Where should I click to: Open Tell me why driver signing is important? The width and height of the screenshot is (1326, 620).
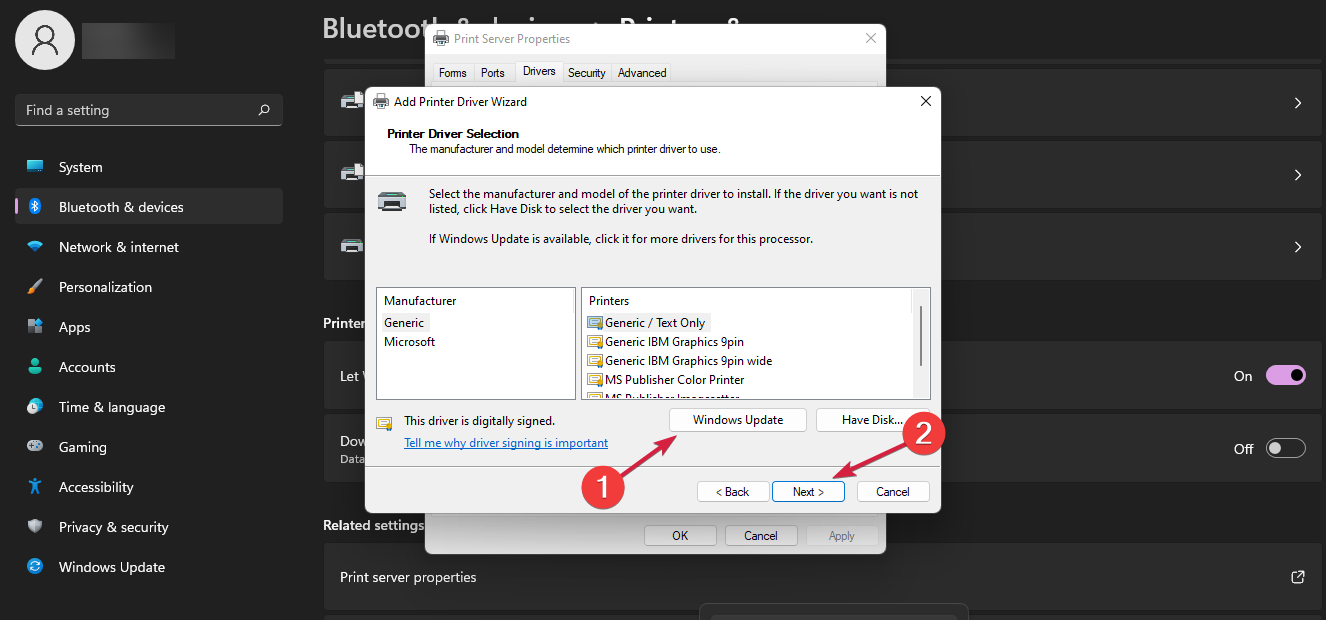click(x=506, y=443)
